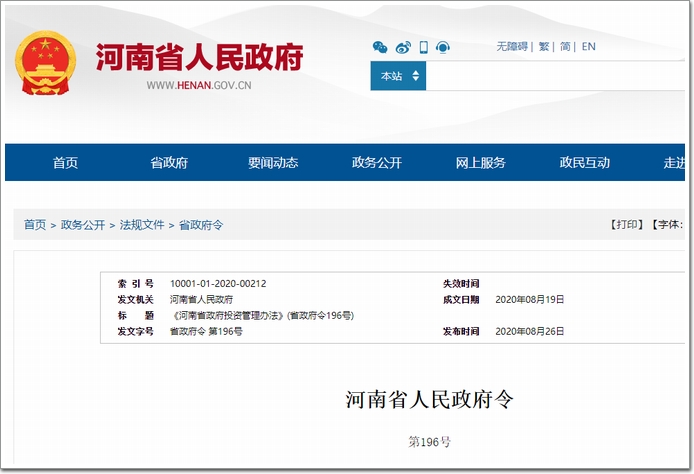Go to 首页 in navigation bar
This screenshot has width=694, height=474.
point(66,163)
